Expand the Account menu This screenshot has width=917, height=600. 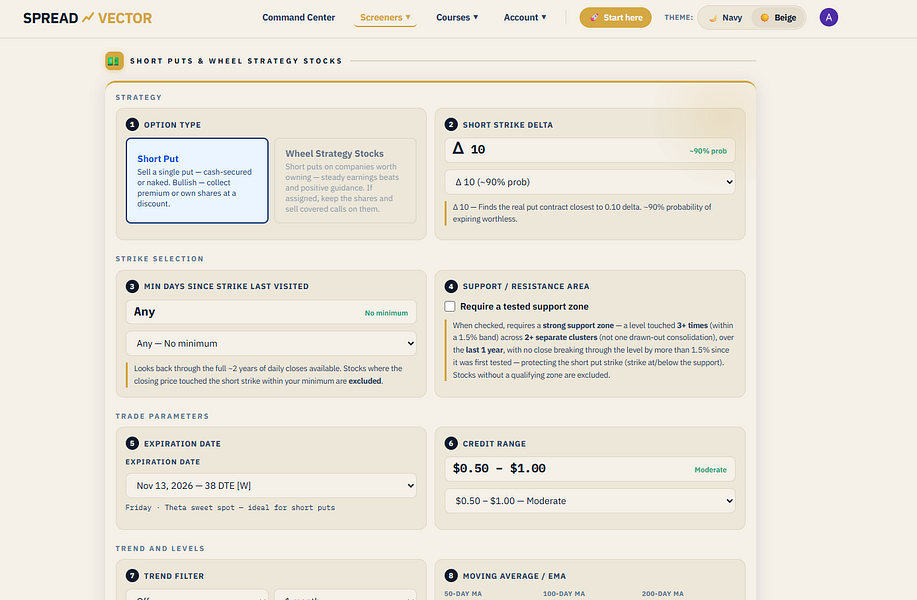click(x=525, y=18)
